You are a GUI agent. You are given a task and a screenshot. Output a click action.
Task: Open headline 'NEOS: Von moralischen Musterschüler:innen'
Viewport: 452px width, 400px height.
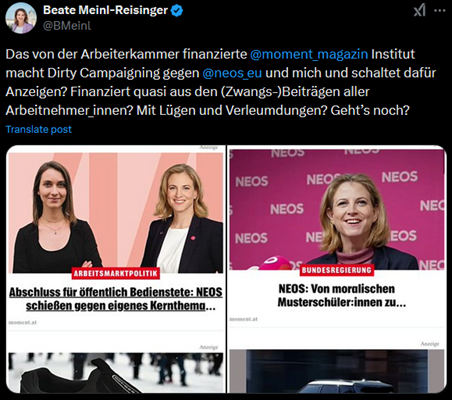337,296
